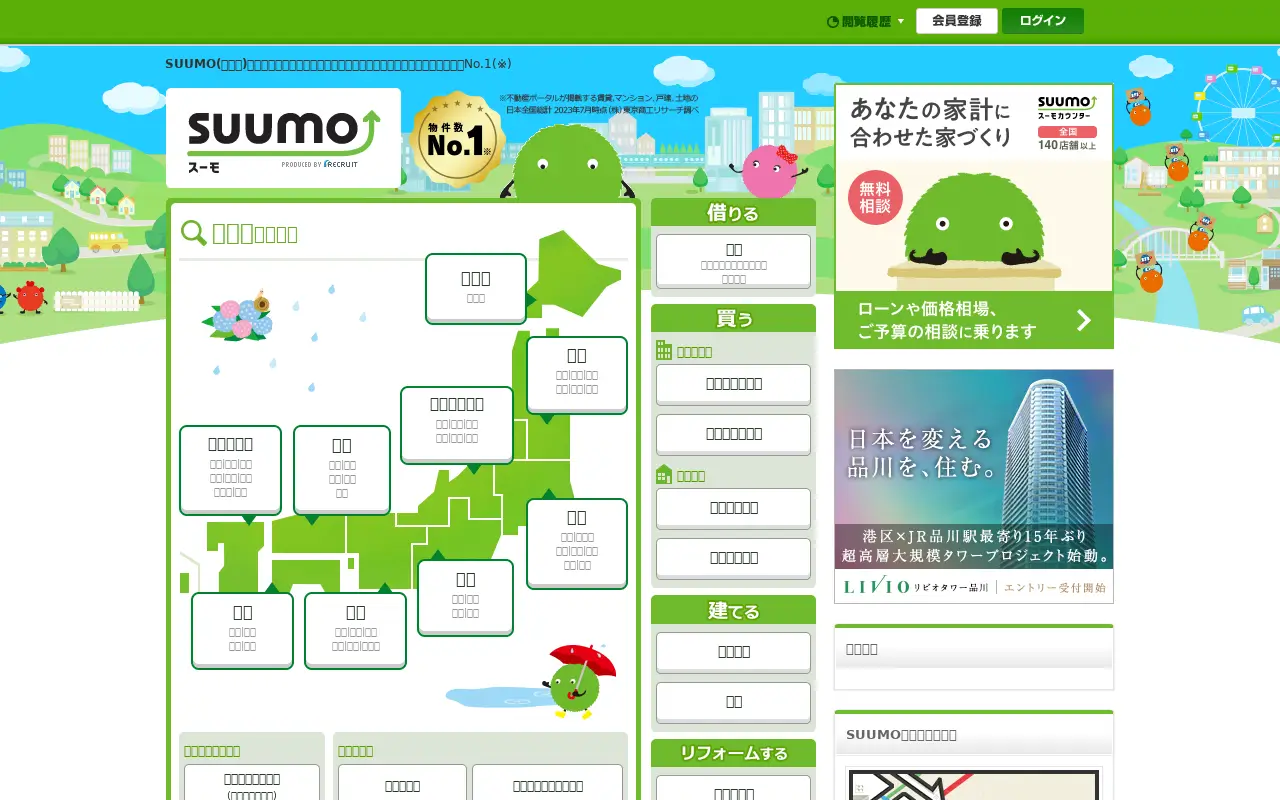Open the LIVIO 日本を変える品川 ad
1280x800 pixels.
974,486
